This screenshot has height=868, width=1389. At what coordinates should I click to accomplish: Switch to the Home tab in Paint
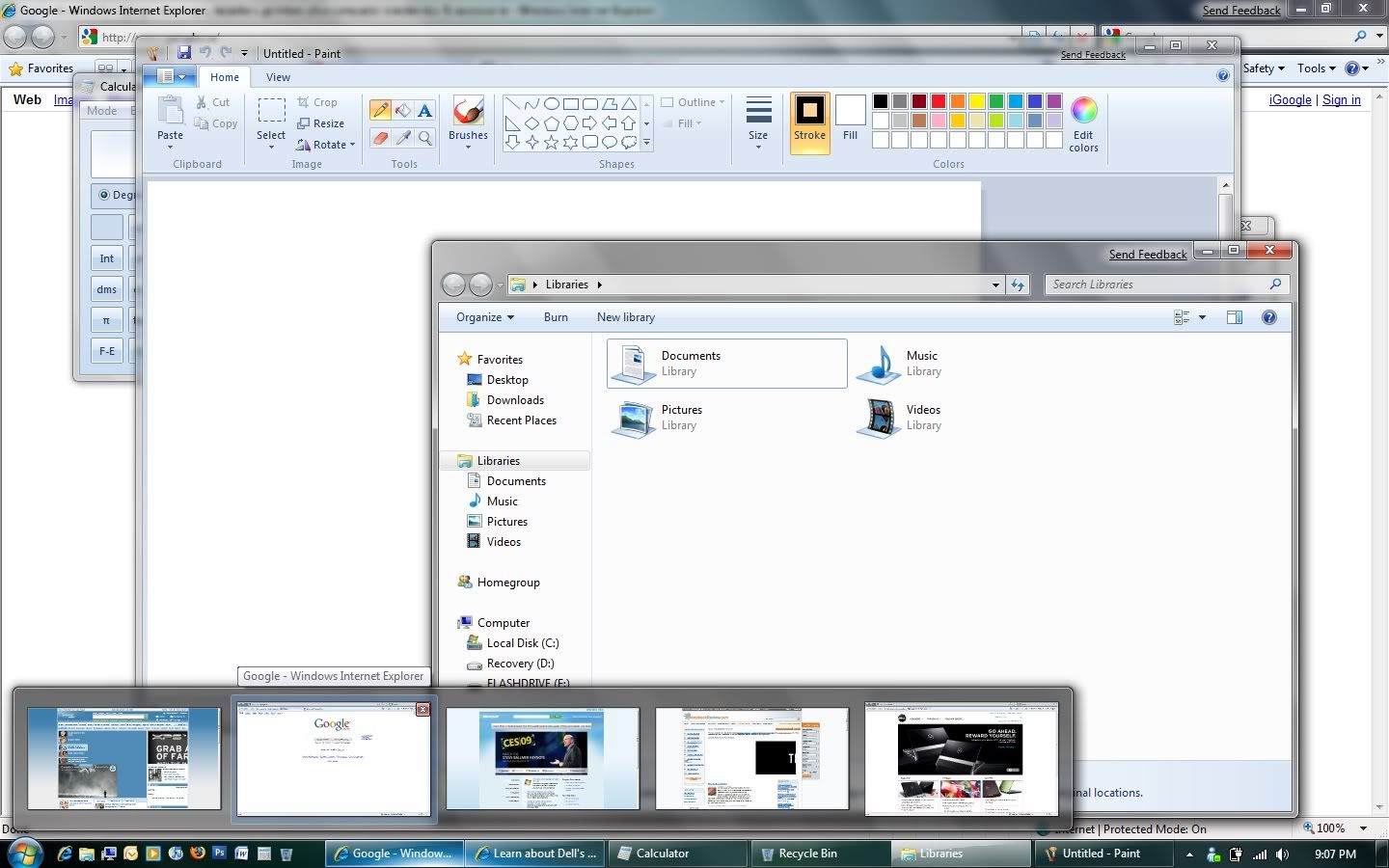click(225, 77)
